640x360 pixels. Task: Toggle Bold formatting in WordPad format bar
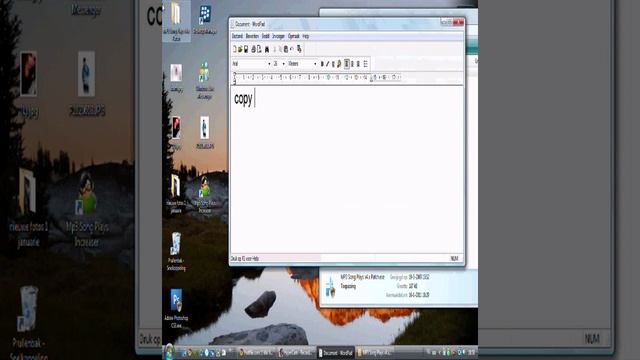tap(322, 64)
